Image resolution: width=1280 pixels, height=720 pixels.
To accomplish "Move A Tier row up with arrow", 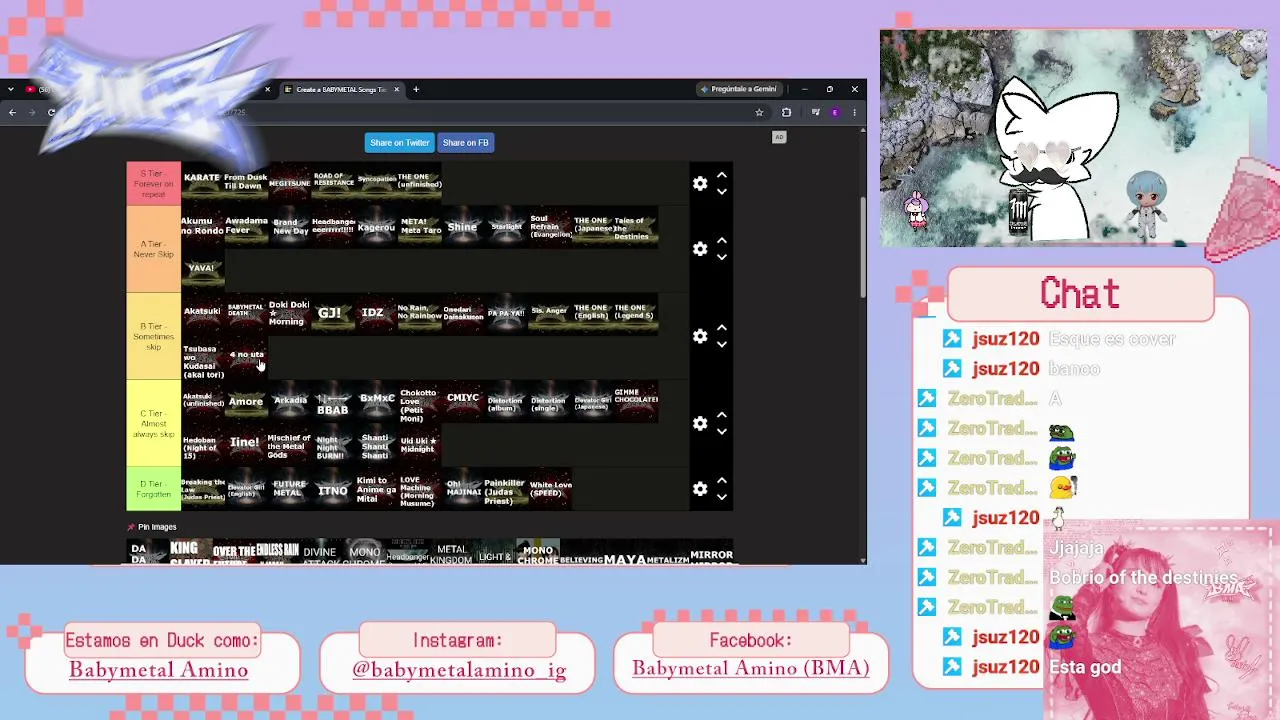I will pos(722,241).
